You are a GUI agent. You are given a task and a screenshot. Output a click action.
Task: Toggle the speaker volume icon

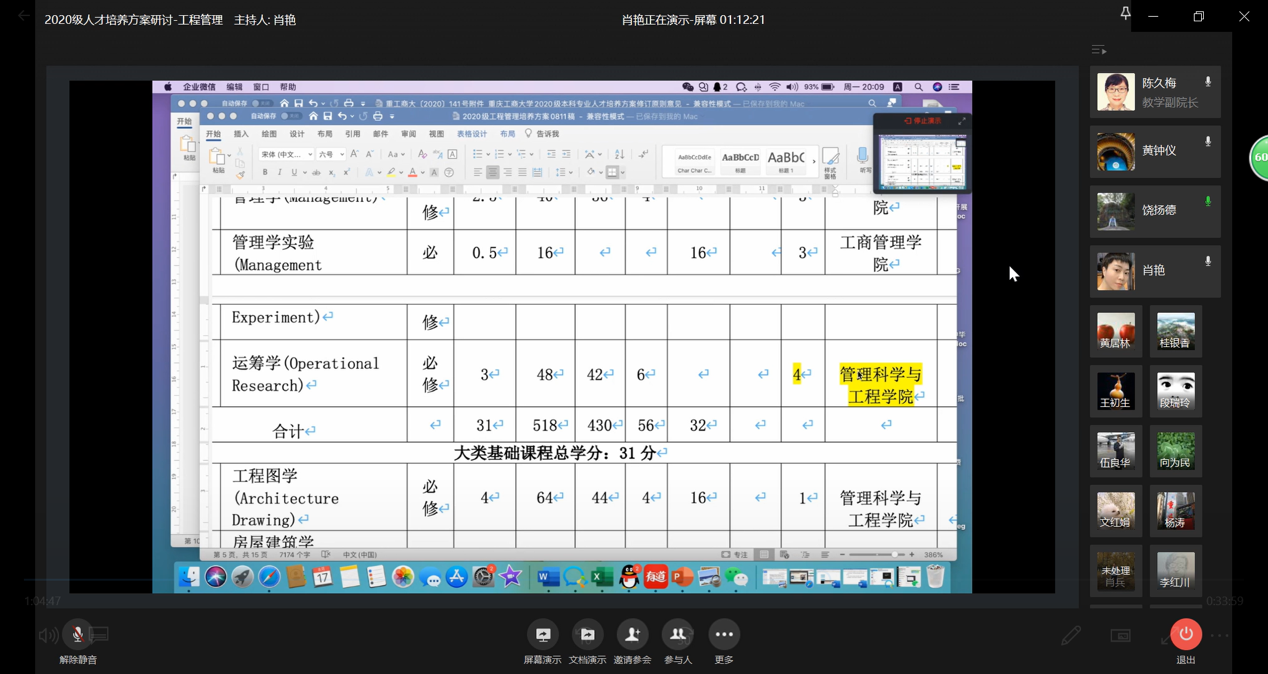tap(47, 635)
